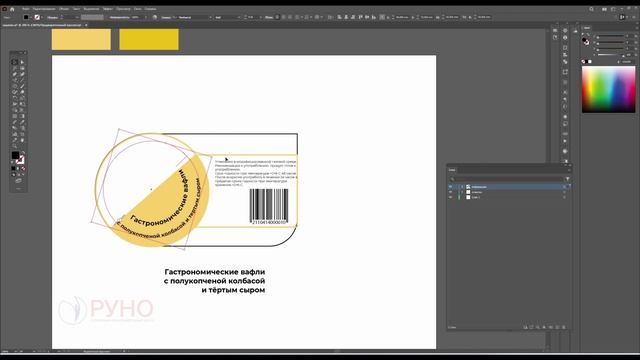Open the Arrange Documents icon

point(604,9)
